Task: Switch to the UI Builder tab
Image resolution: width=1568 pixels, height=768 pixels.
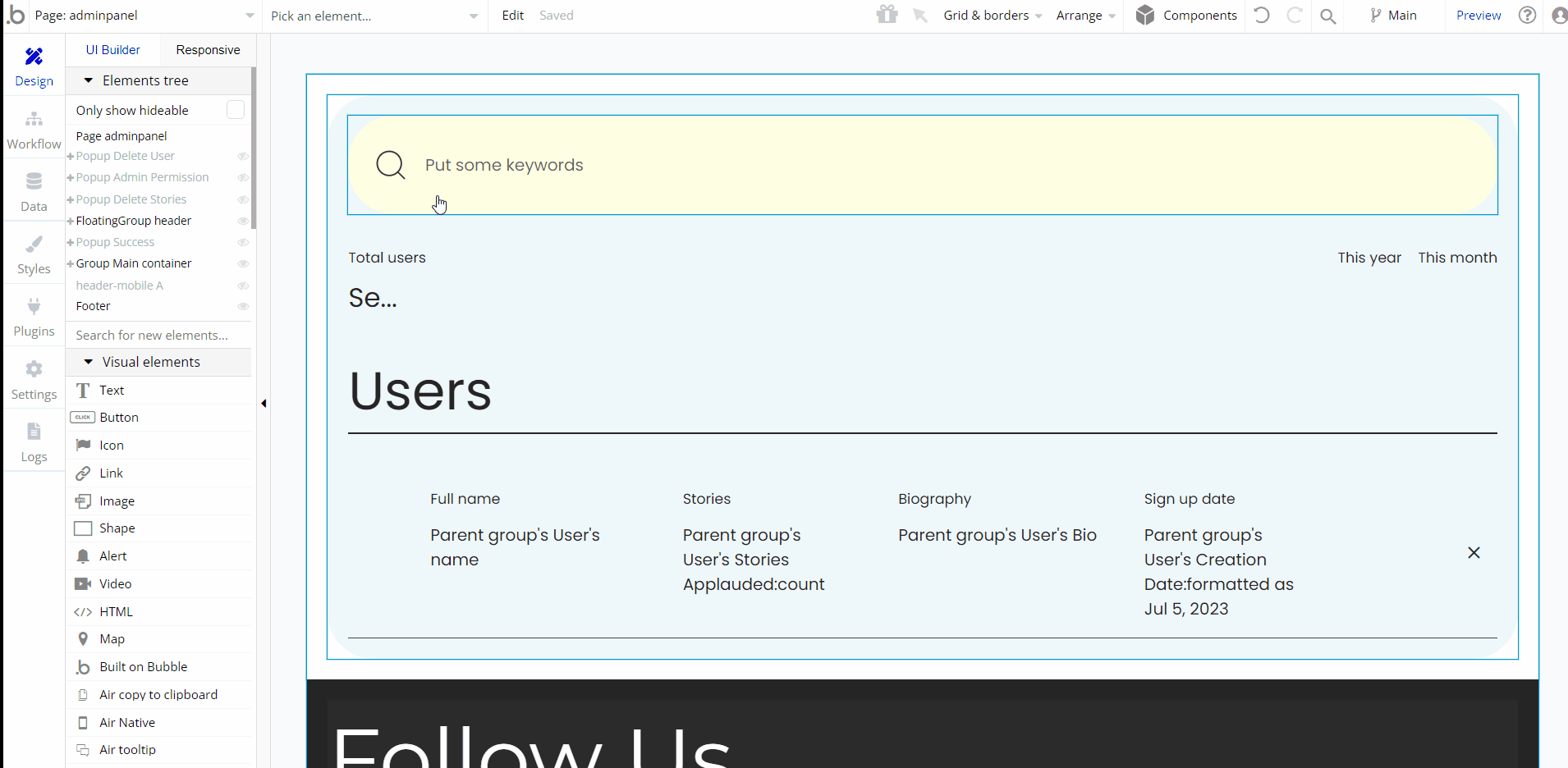Action: pyautogui.click(x=113, y=50)
